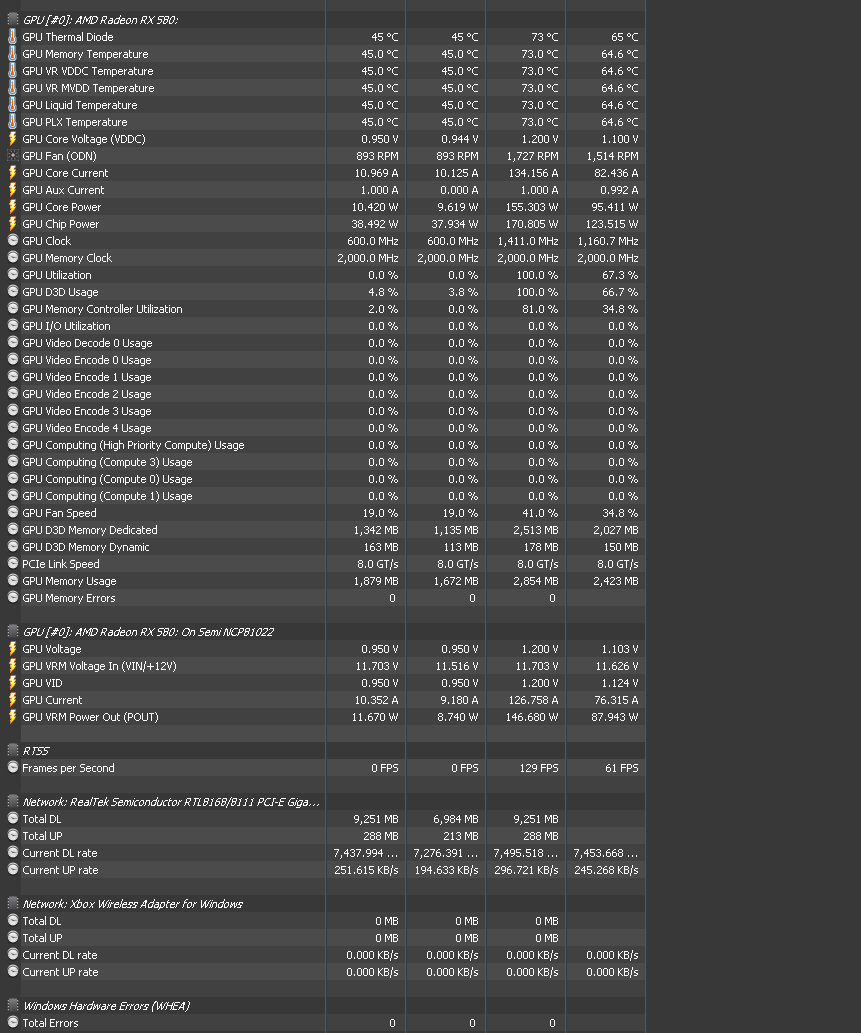
Task: Select the GPU VR MVDD Temperature row
Action: click(323, 88)
